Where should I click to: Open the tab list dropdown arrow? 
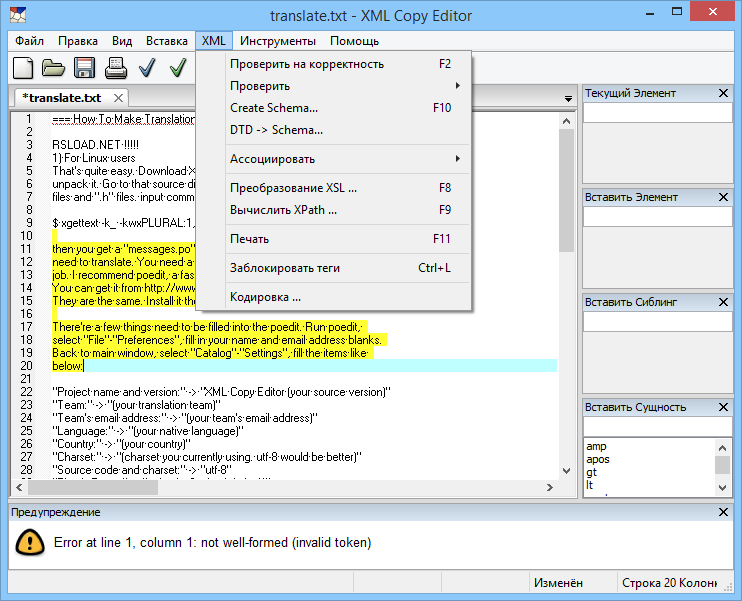pyautogui.click(x=568, y=99)
